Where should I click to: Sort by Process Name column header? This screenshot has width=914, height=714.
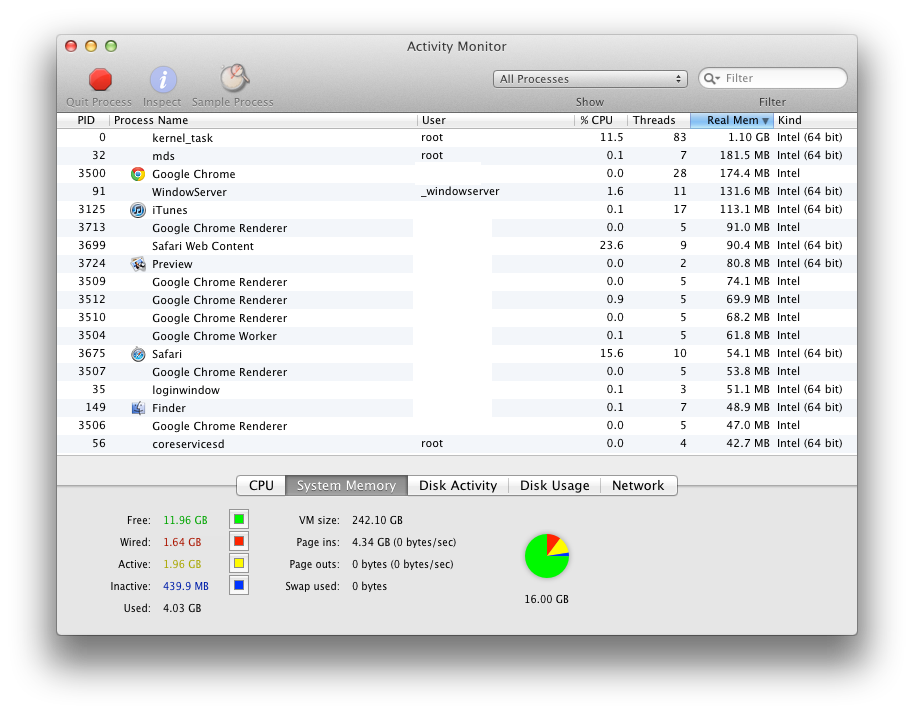[x=263, y=120]
